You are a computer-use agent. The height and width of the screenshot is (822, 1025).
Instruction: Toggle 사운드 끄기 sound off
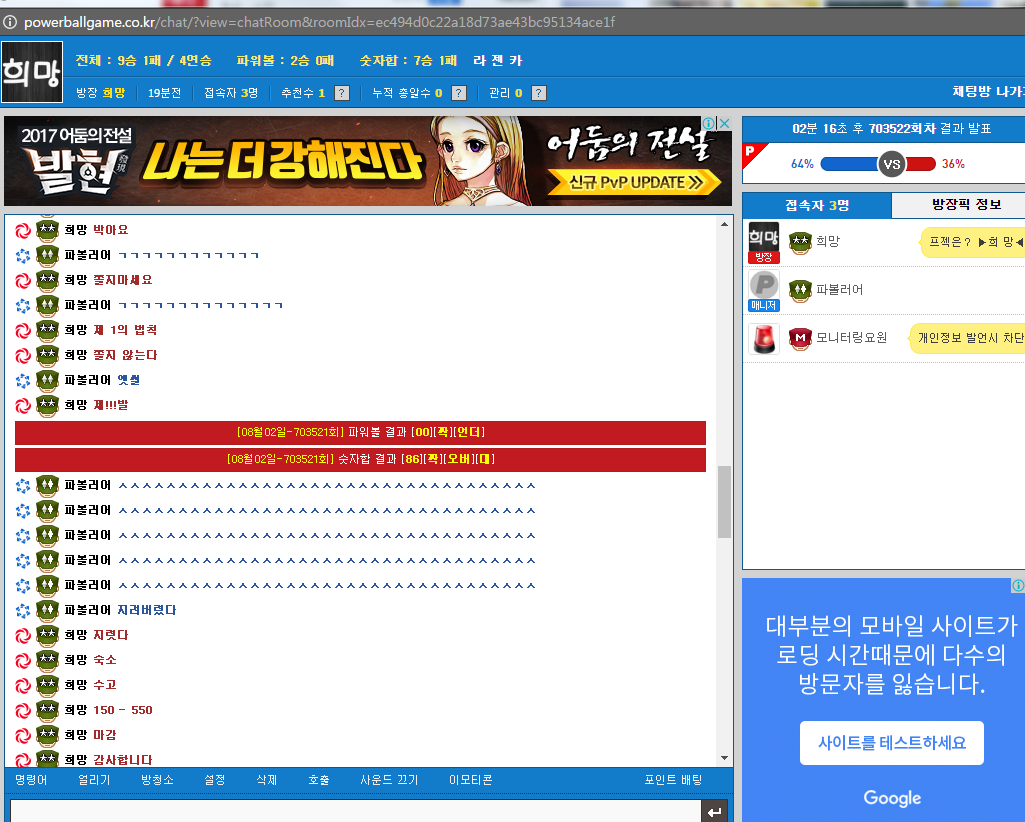(389, 779)
